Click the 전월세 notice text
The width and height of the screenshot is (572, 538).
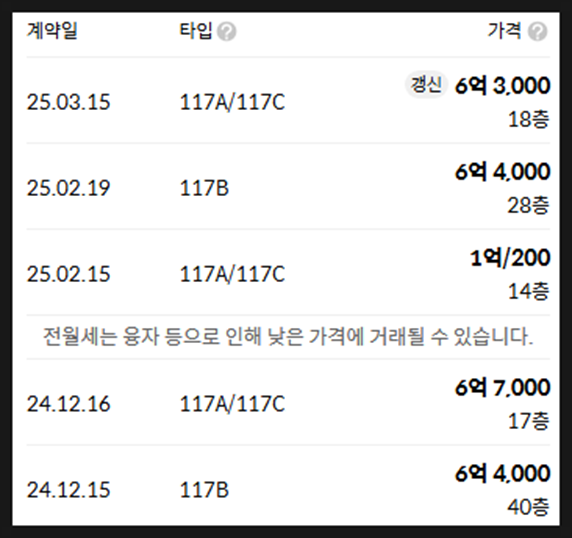click(288, 336)
